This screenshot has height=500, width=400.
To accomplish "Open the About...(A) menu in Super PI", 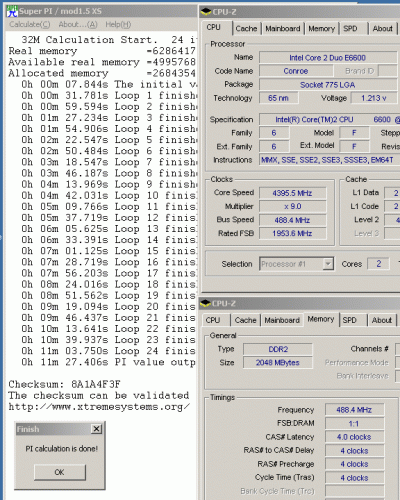I will point(78,24).
